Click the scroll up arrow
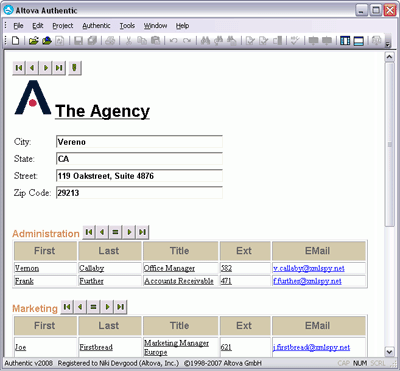The width and height of the screenshot is (400, 371). (389, 57)
